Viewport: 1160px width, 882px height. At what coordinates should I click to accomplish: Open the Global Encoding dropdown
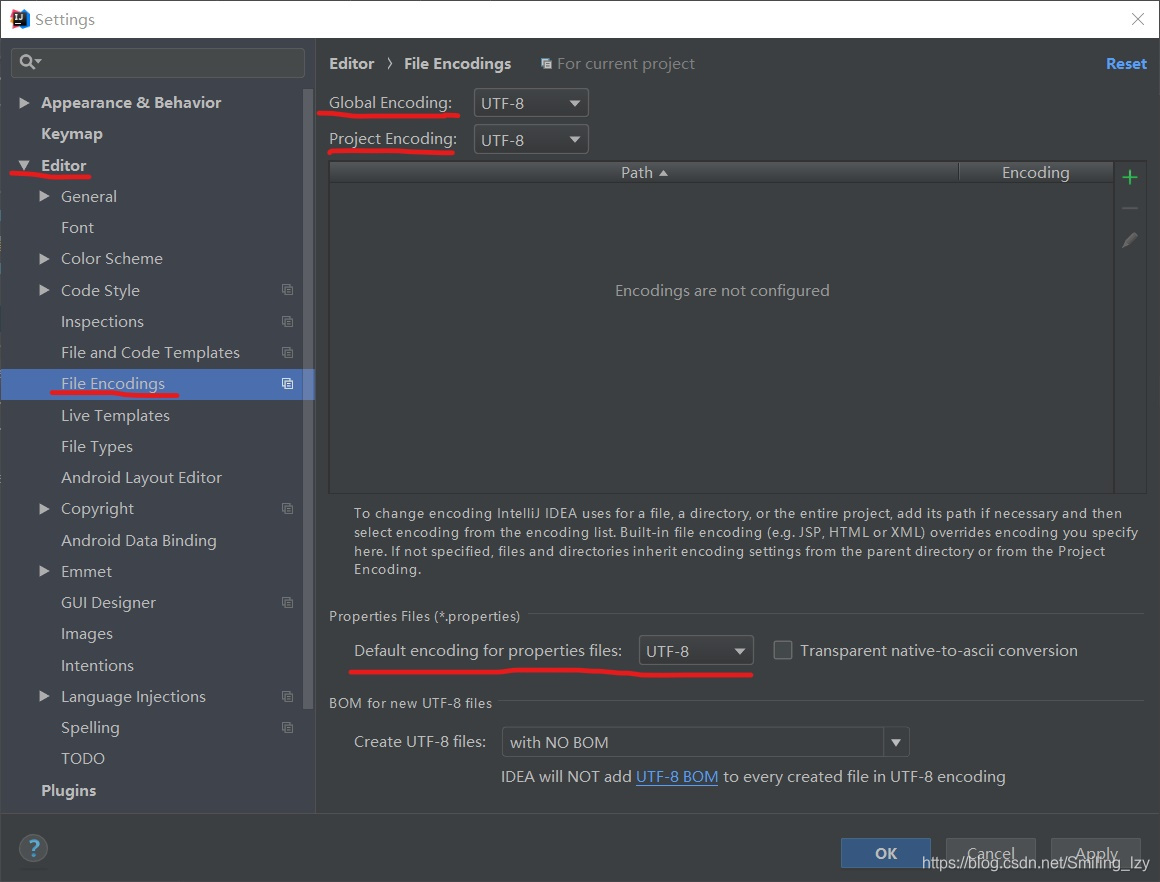pos(530,103)
